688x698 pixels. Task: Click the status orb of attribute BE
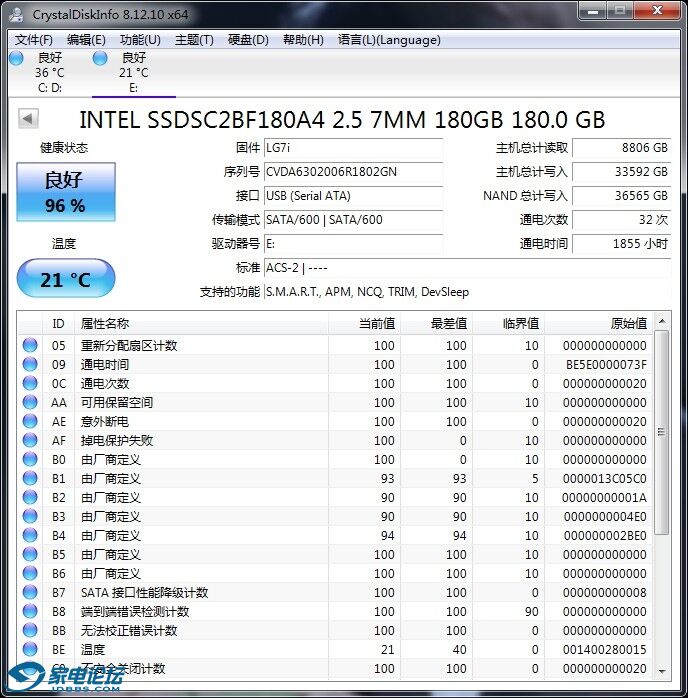point(30,649)
